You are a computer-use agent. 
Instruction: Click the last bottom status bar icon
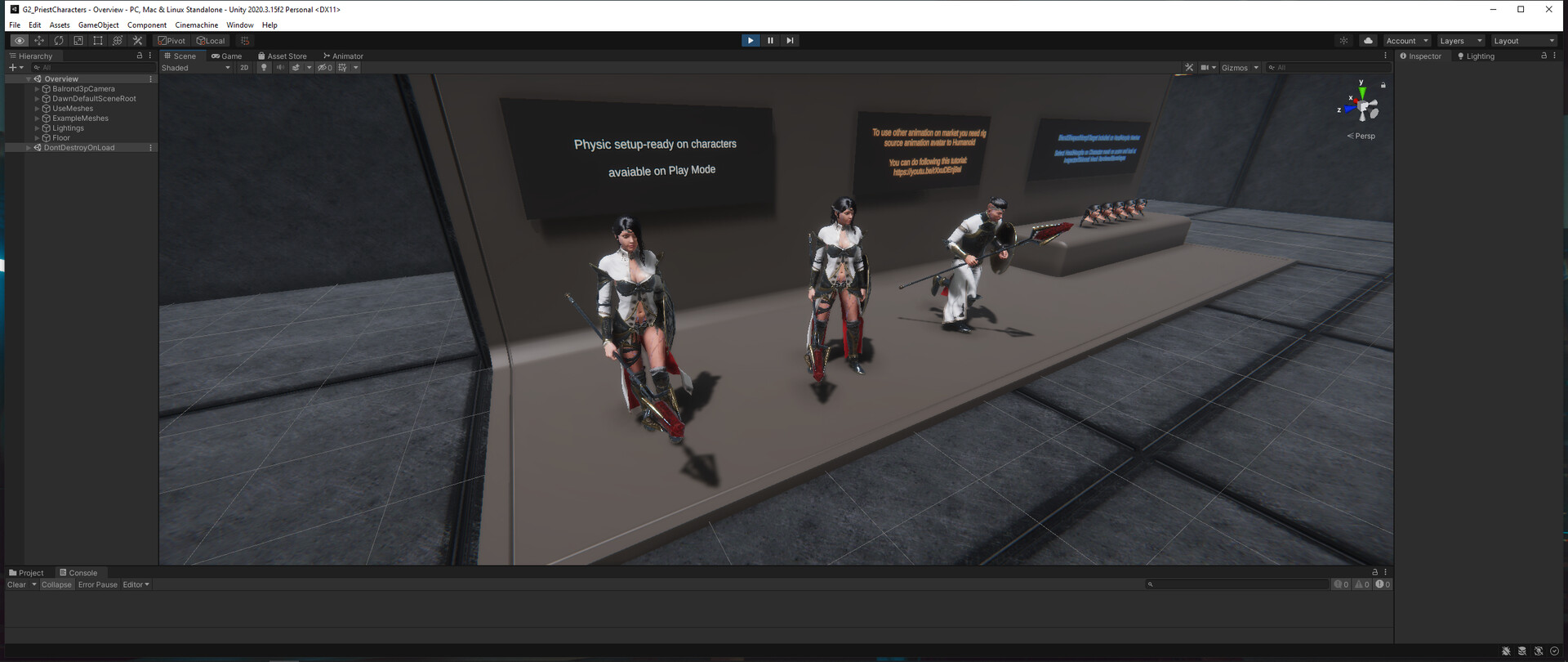pos(1554,651)
